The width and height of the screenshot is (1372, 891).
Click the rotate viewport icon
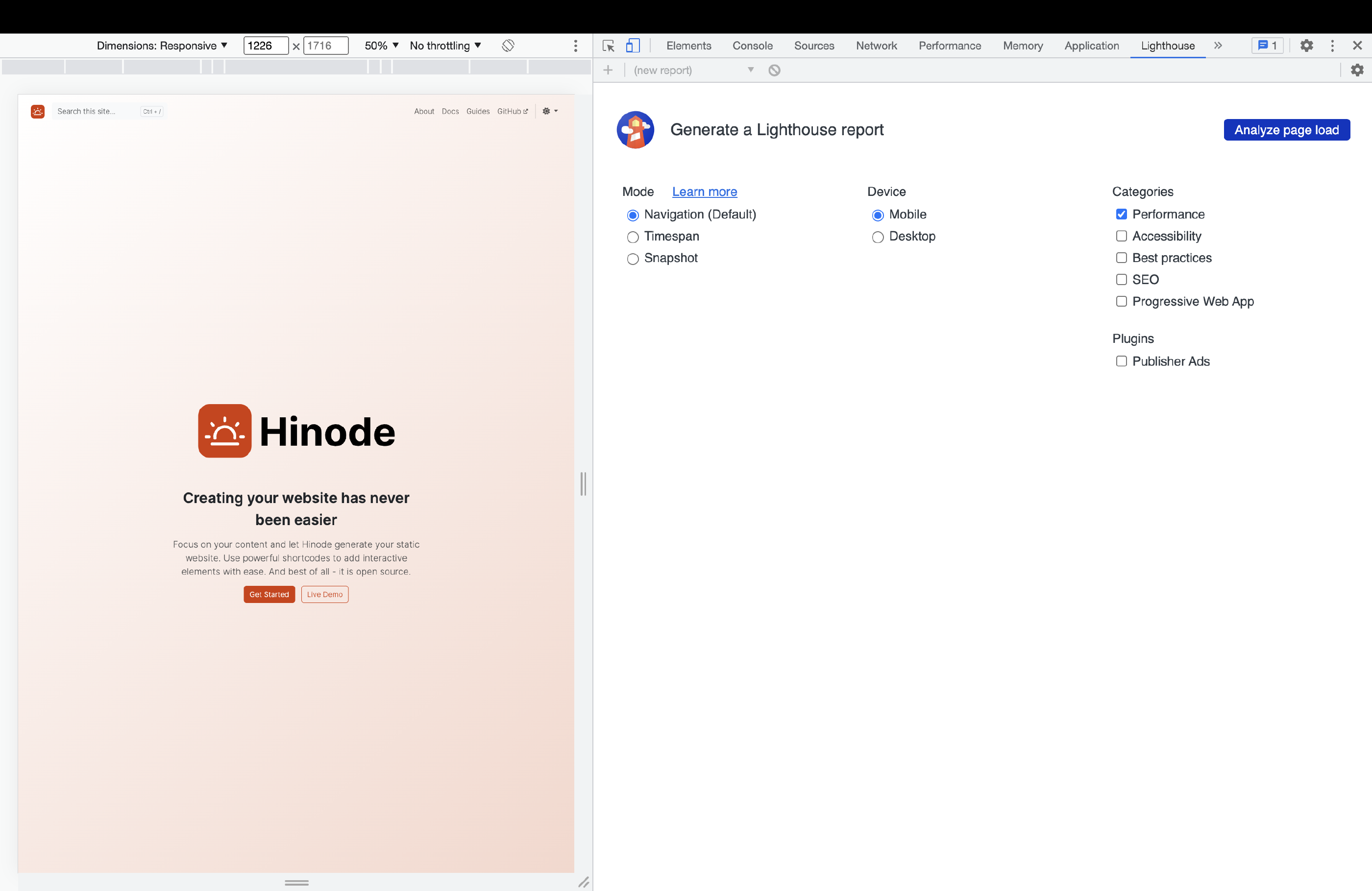pyautogui.click(x=508, y=46)
